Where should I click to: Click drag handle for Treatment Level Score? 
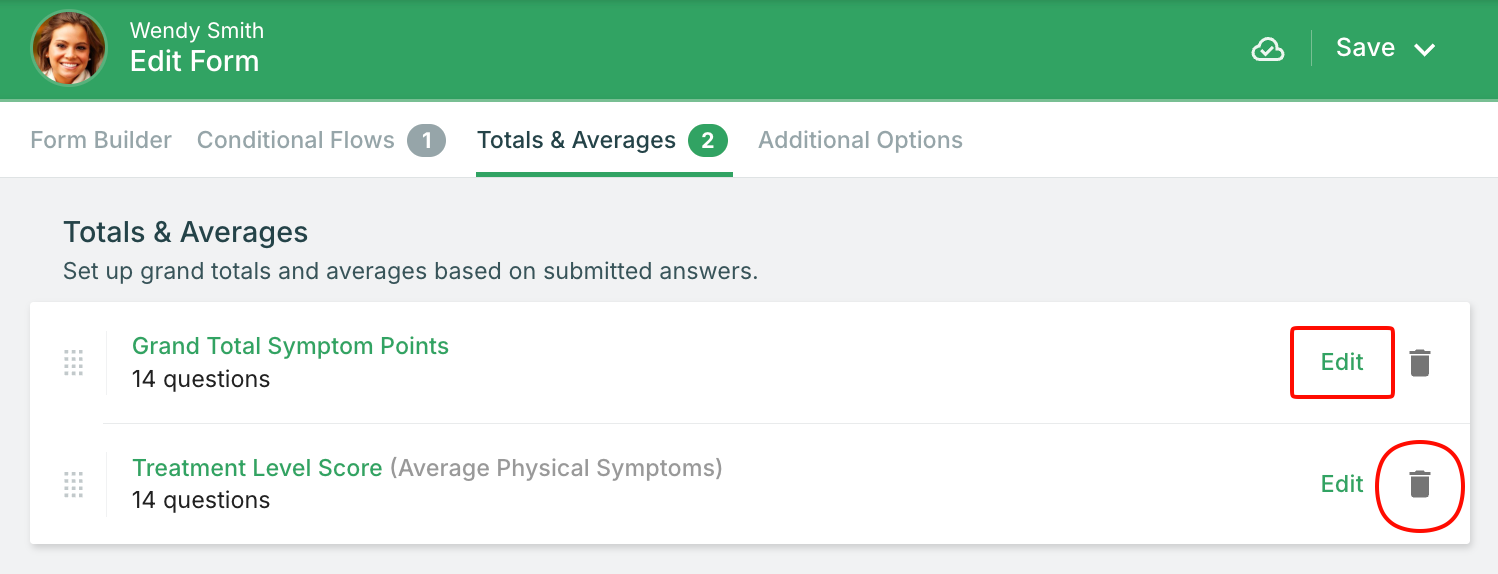[x=73, y=484]
